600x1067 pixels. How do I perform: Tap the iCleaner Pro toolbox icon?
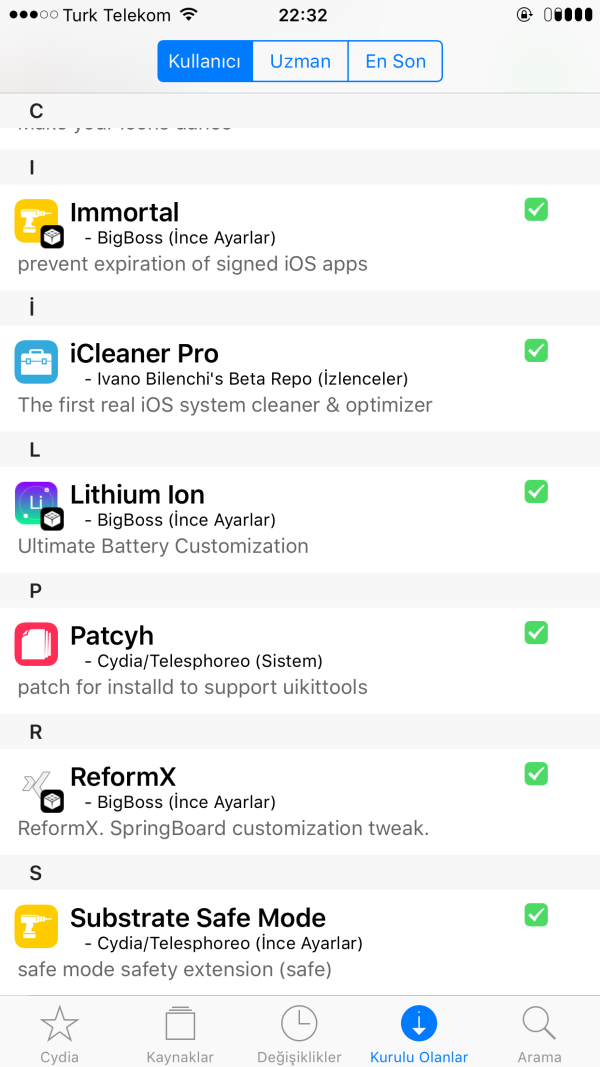pos(36,361)
